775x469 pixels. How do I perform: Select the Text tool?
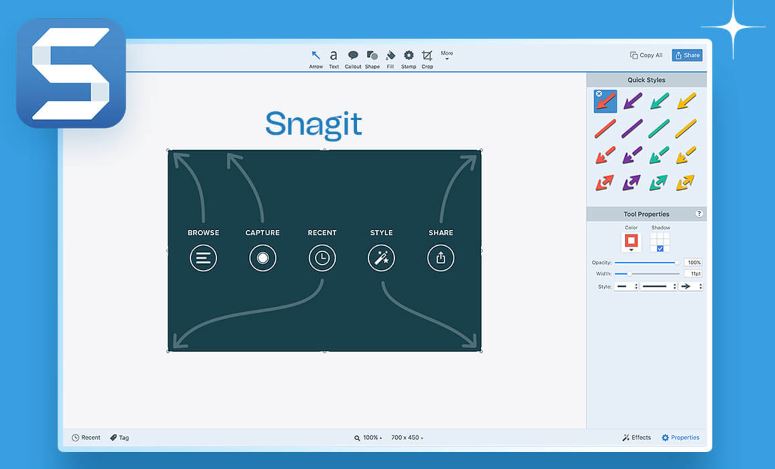pyautogui.click(x=334, y=59)
